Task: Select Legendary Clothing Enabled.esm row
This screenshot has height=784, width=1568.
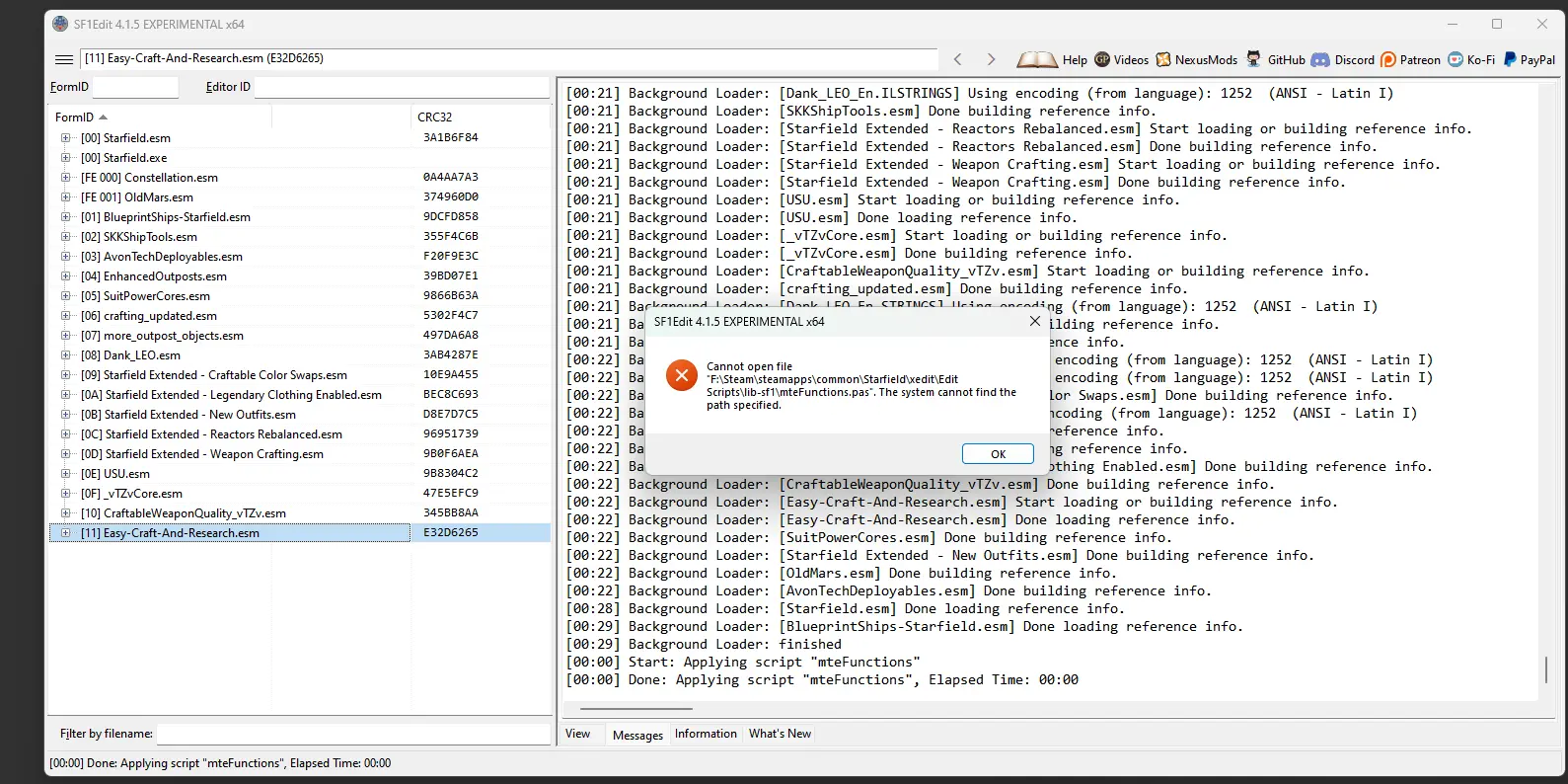Action: 300,395
